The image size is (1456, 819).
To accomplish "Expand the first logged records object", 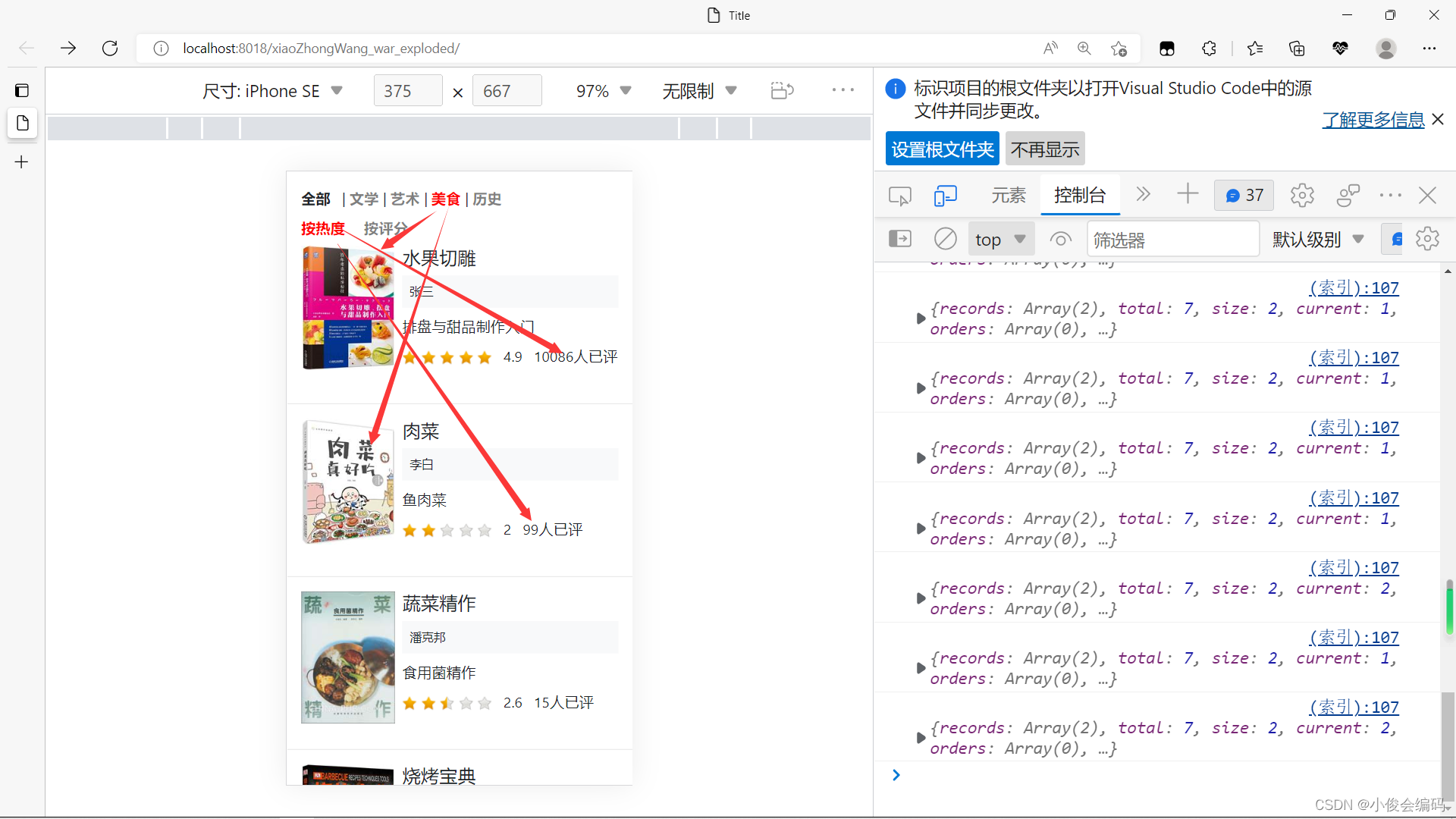I will (921, 318).
